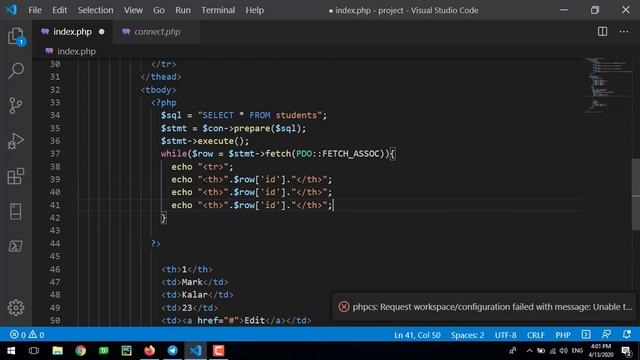Viewport: 640px width, 360px height.
Task: Open the terminal-style activity bar icon
Action: [x=16, y=246]
